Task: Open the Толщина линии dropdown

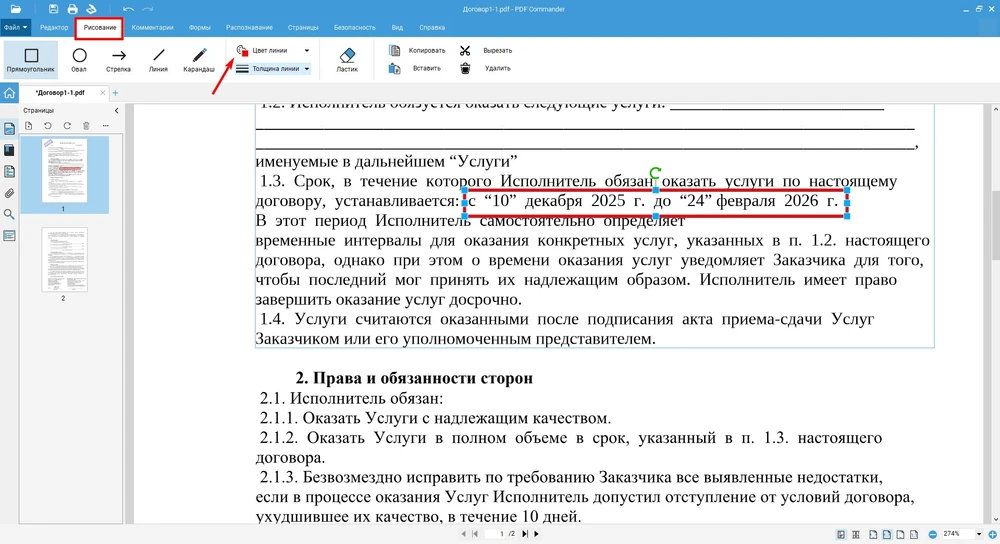Action: coord(306,69)
